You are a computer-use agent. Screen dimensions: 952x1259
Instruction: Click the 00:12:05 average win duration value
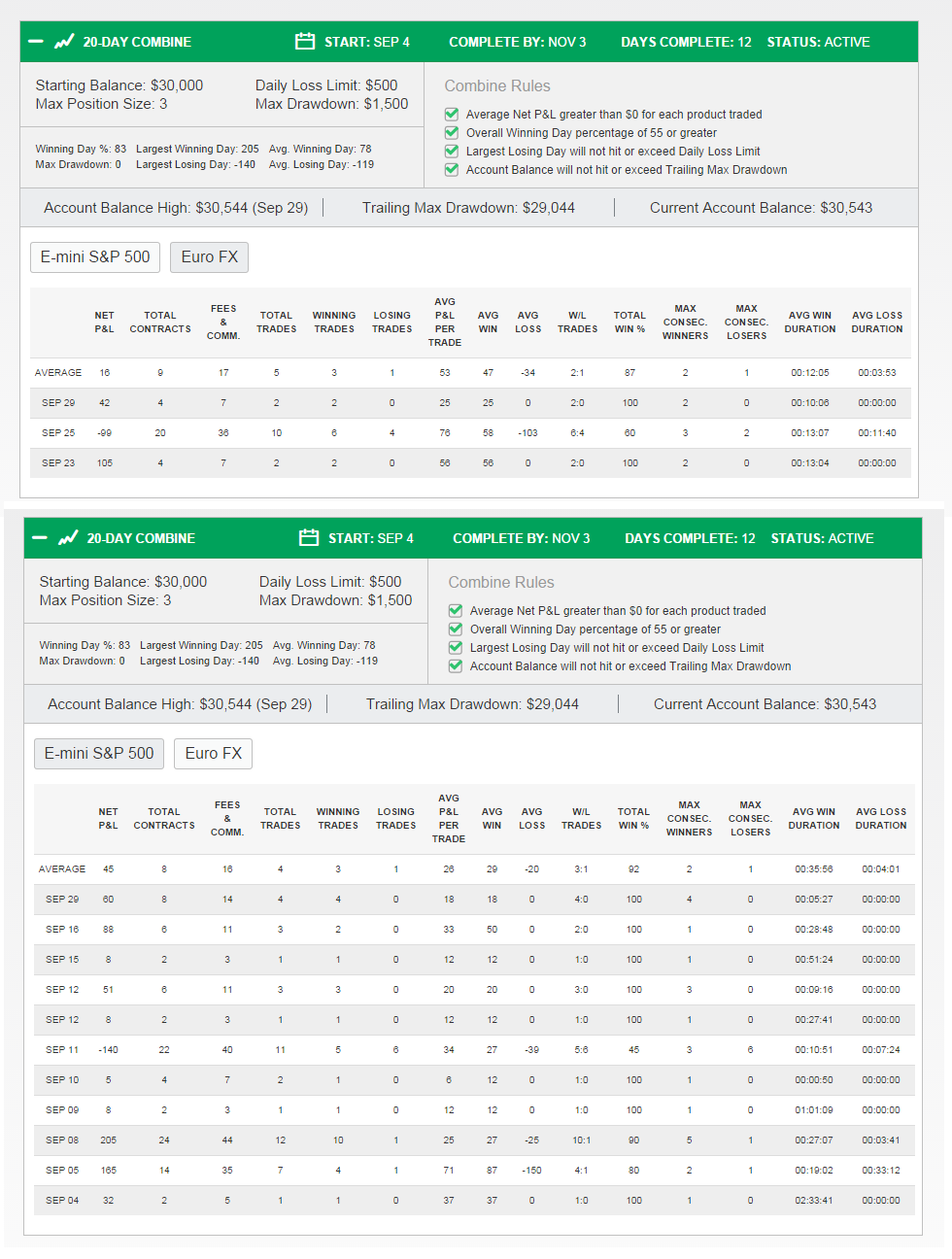click(810, 373)
